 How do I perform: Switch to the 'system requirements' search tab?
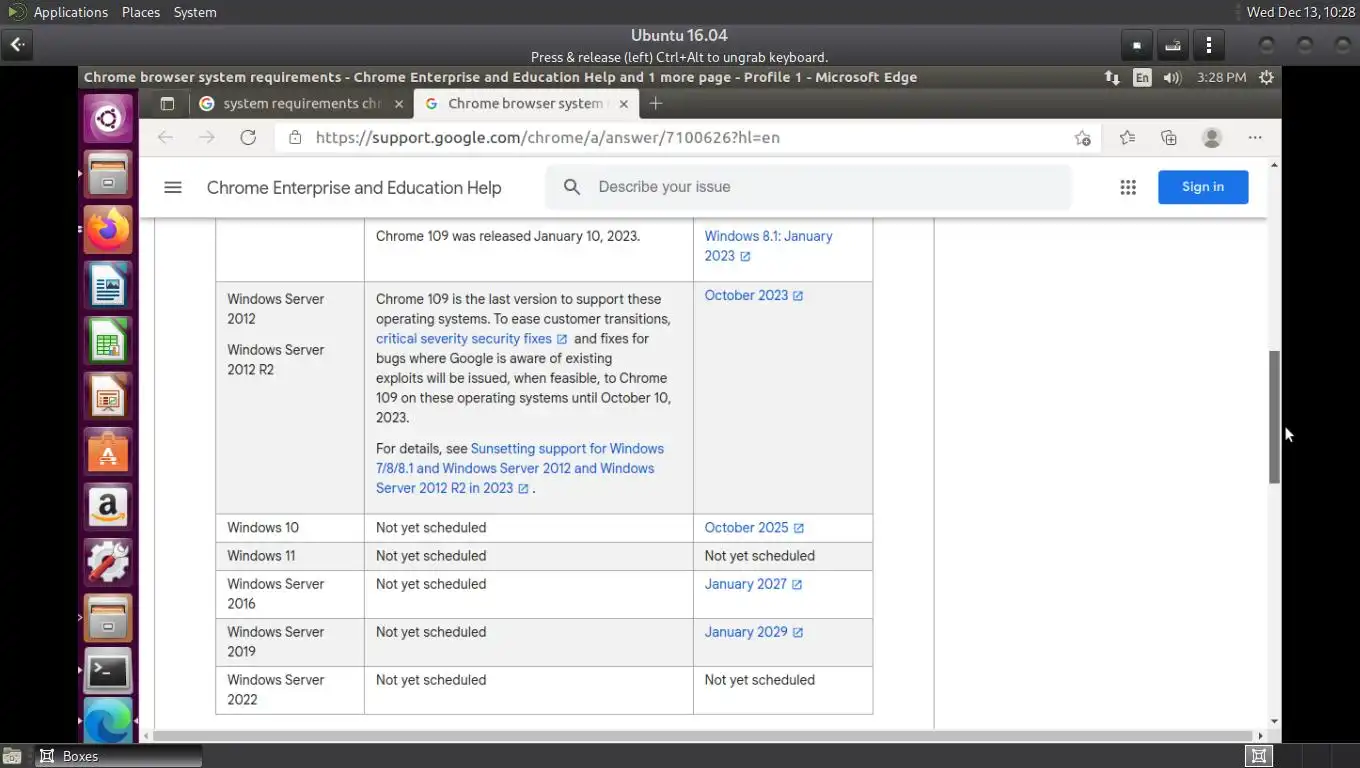301,103
